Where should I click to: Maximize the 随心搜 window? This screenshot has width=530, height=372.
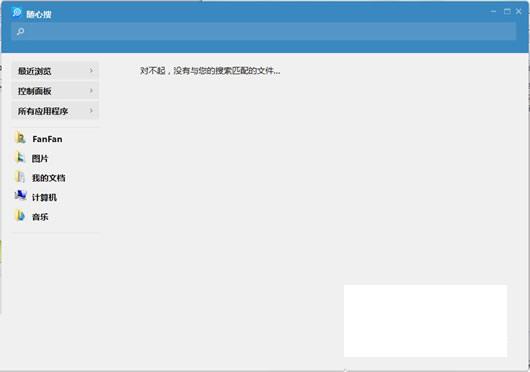point(507,11)
